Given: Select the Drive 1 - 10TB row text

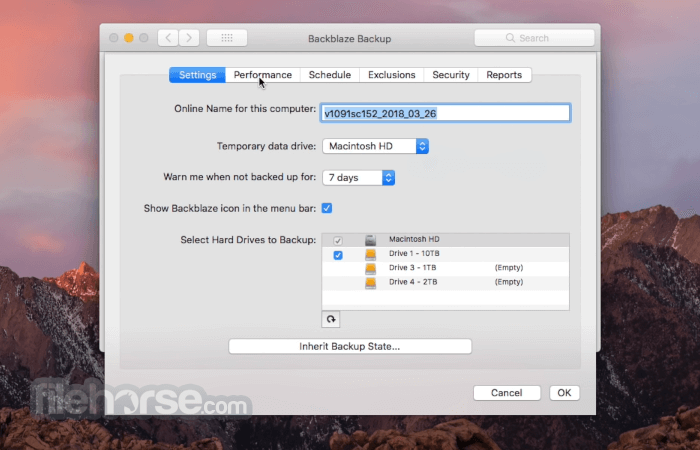Looking at the screenshot, I should coord(414,254).
